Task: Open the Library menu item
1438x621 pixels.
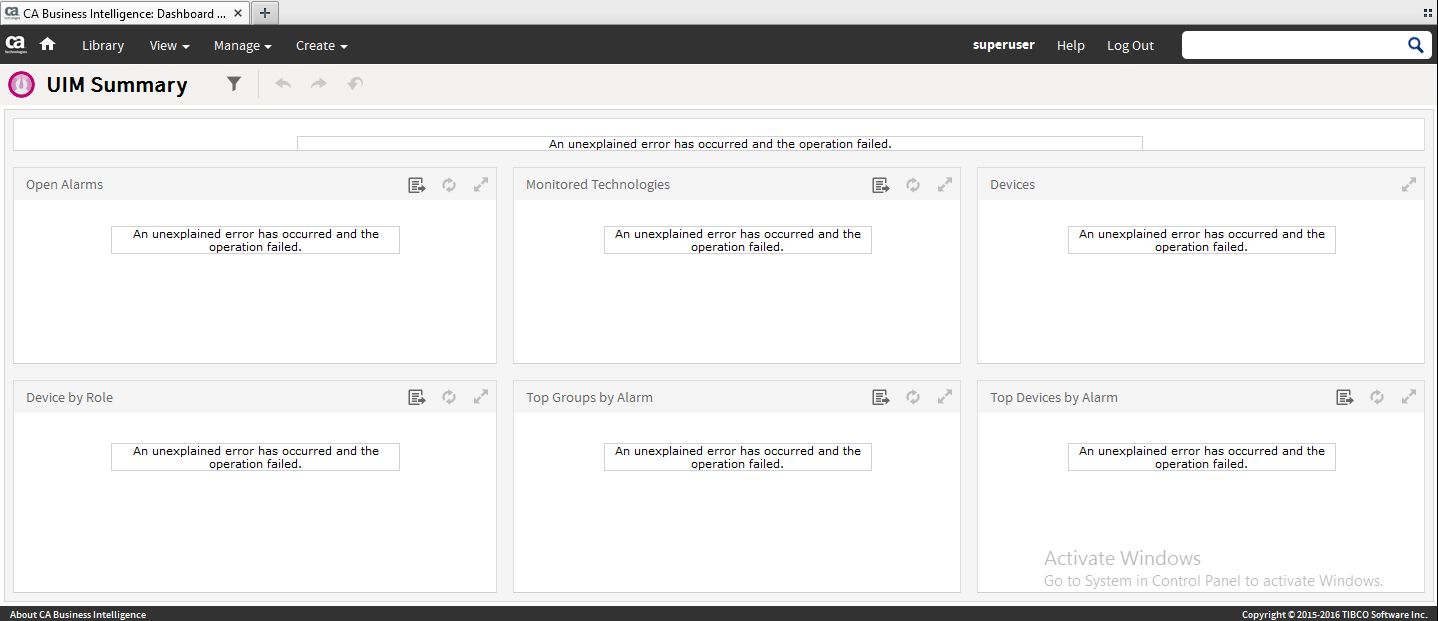Action: pyautogui.click(x=103, y=45)
